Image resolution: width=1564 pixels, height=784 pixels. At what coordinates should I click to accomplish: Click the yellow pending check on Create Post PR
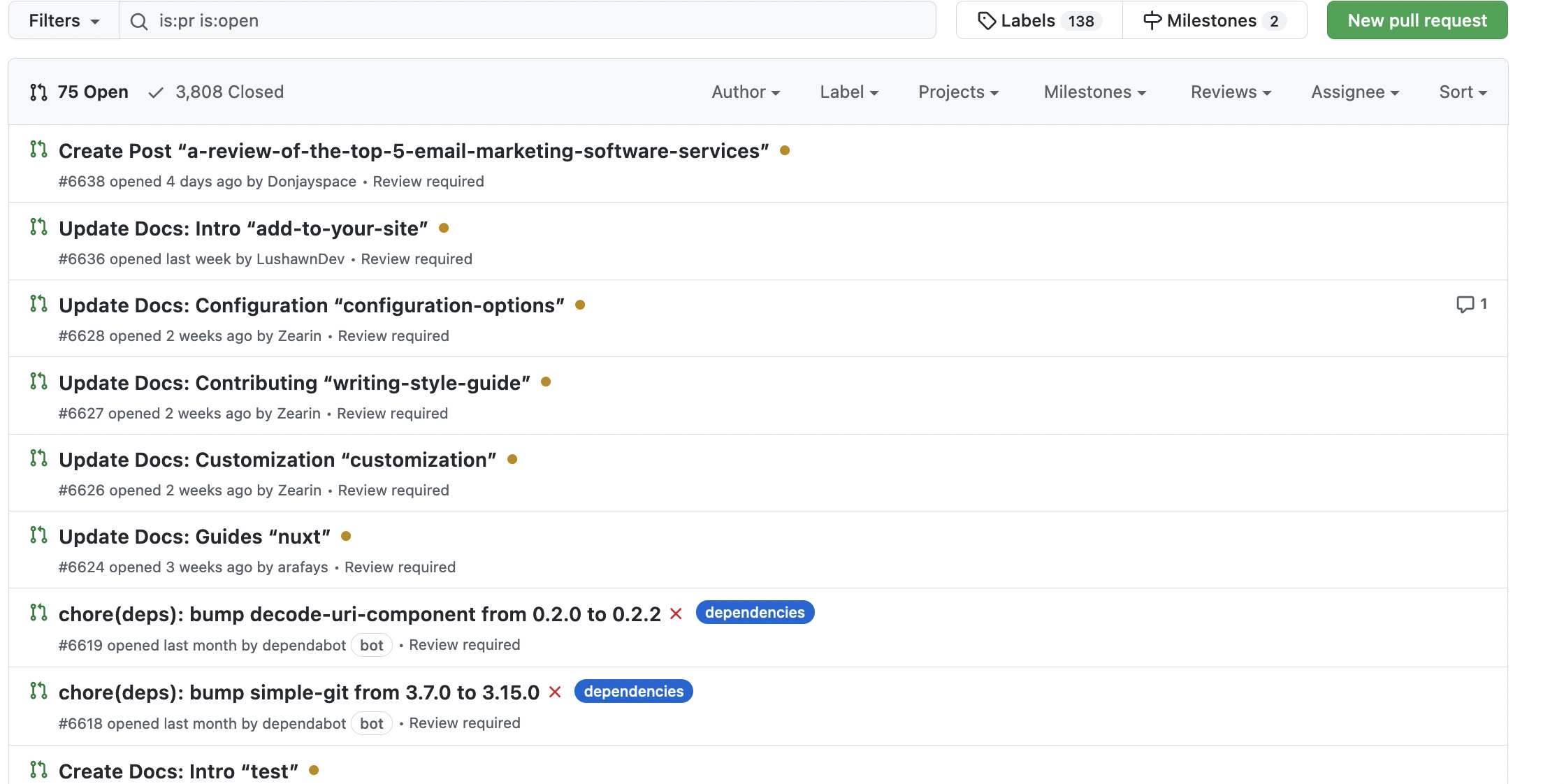[x=785, y=150]
